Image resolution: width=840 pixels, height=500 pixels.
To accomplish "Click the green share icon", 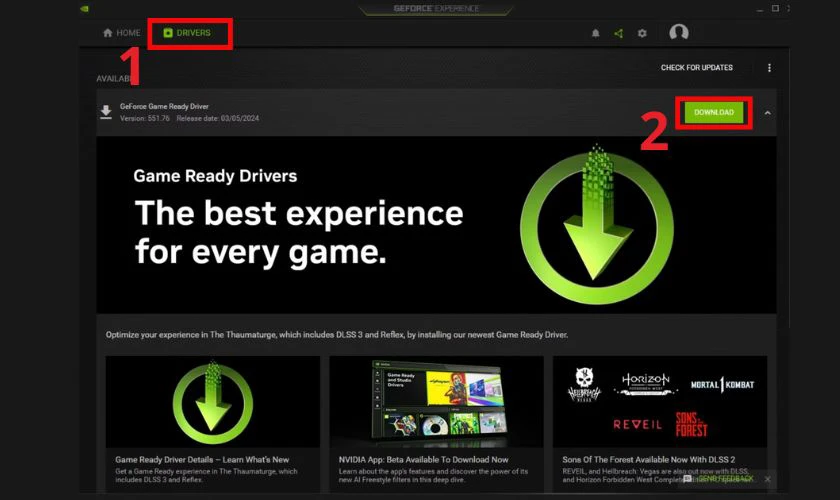I will [x=619, y=33].
